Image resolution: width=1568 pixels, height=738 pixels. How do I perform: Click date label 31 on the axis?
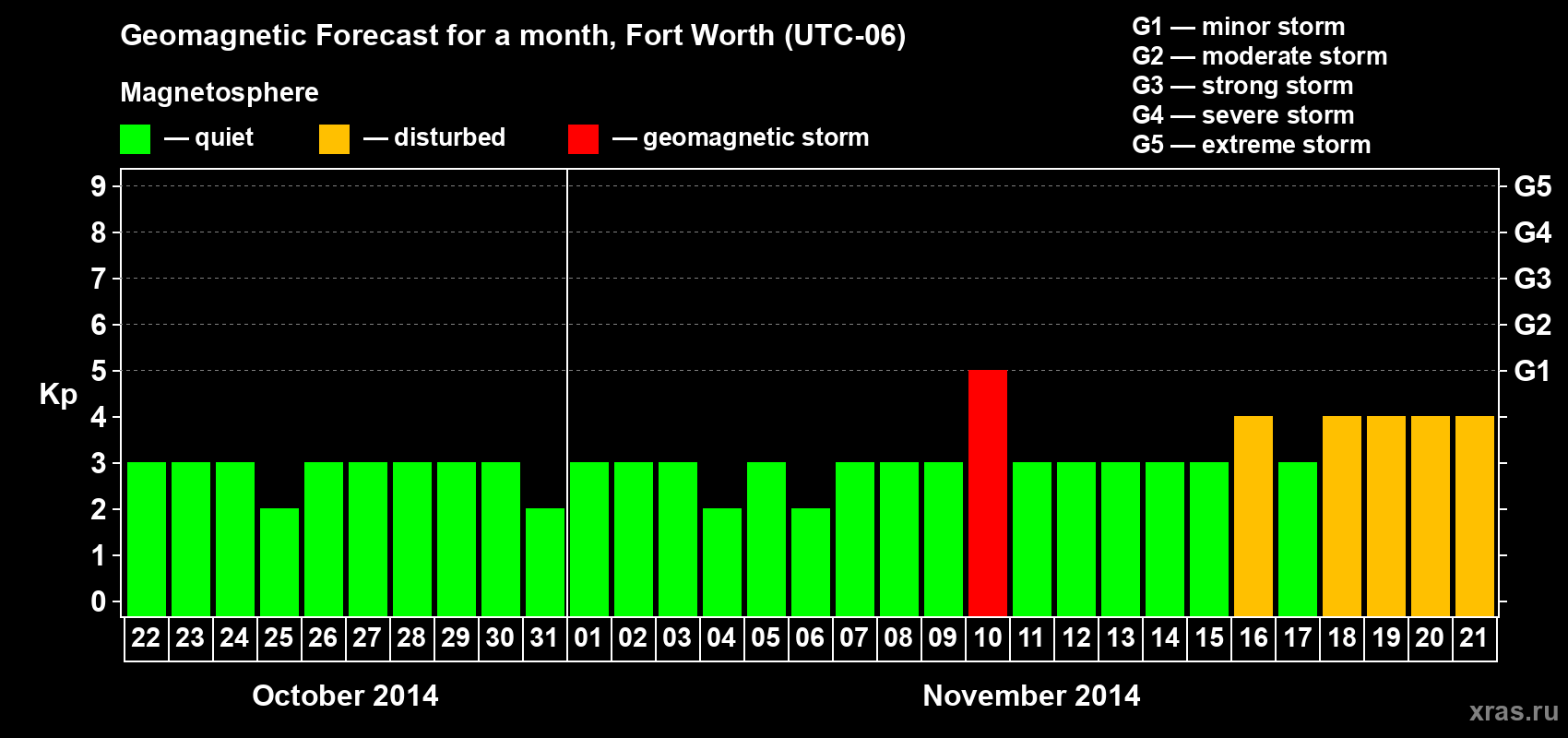544,638
